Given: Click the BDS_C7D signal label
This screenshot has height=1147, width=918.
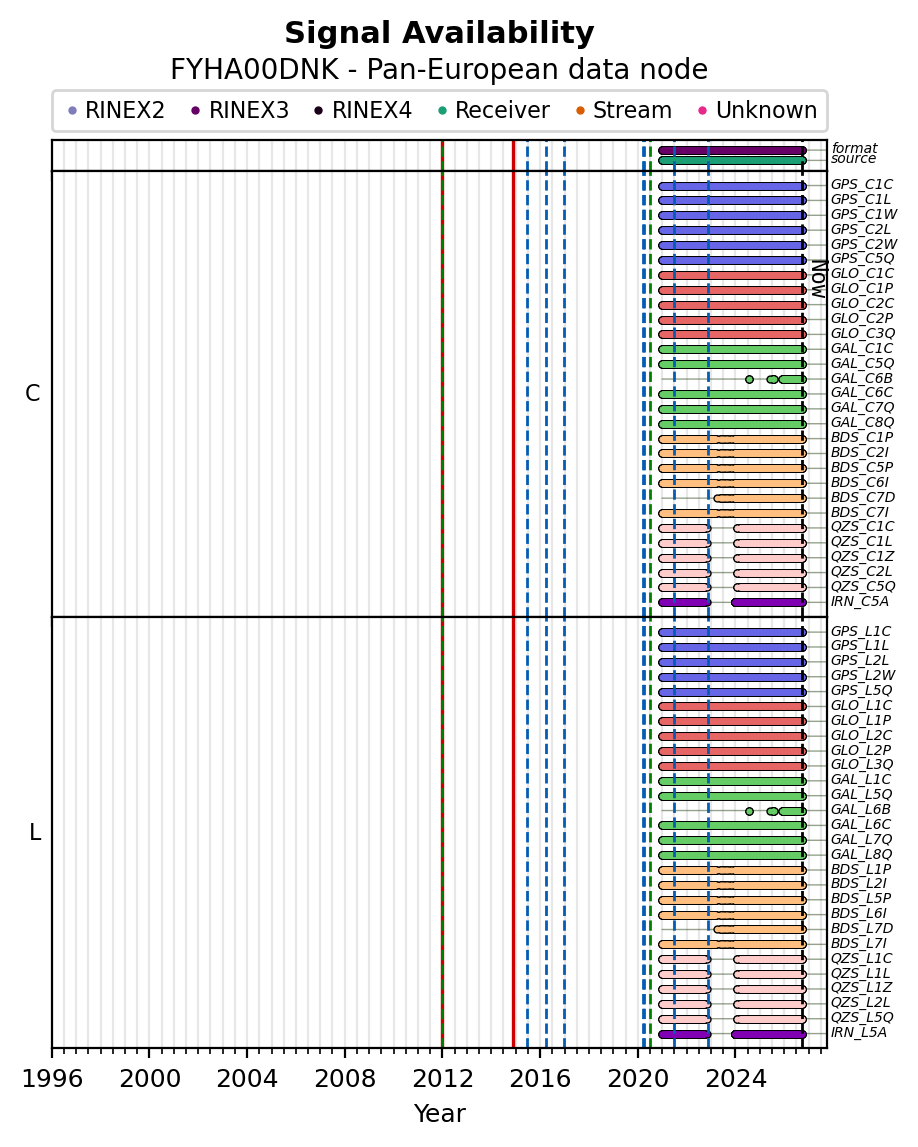Looking at the screenshot, I should point(863,497).
